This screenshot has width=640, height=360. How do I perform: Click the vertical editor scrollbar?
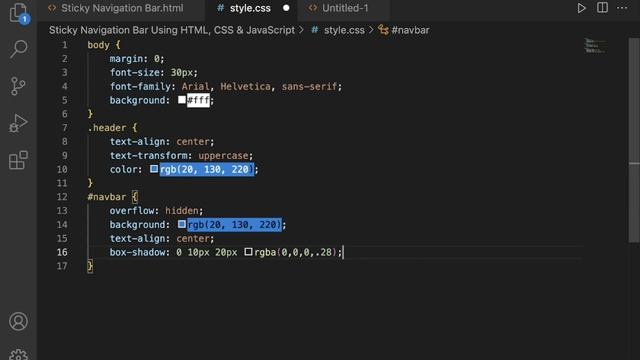(634, 140)
